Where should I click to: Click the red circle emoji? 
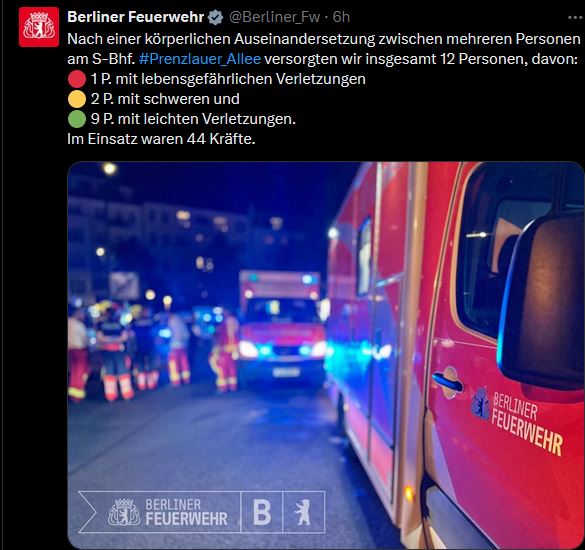point(77,79)
